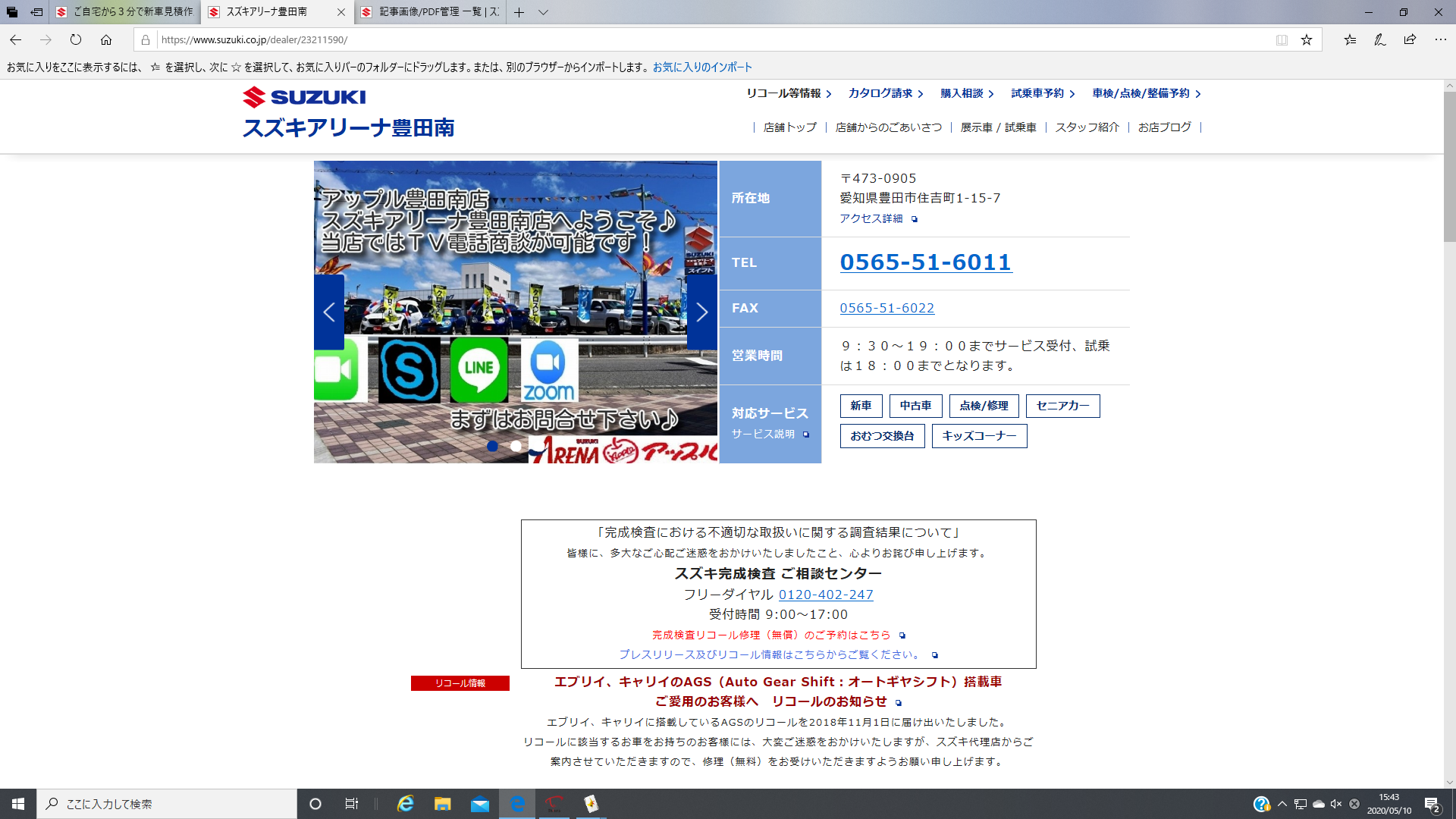The width and height of the screenshot is (1456, 819).
Task: Click the 点検/修理 service tag
Action: (x=984, y=406)
